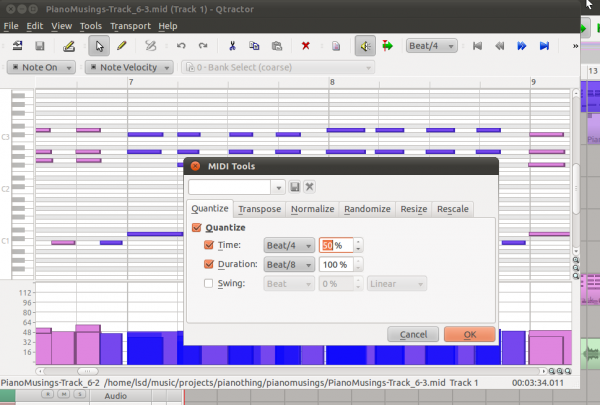The height and width of the screenshot is (405, 600).
Task: Open the Tools menu
Action: pos(91,26)
